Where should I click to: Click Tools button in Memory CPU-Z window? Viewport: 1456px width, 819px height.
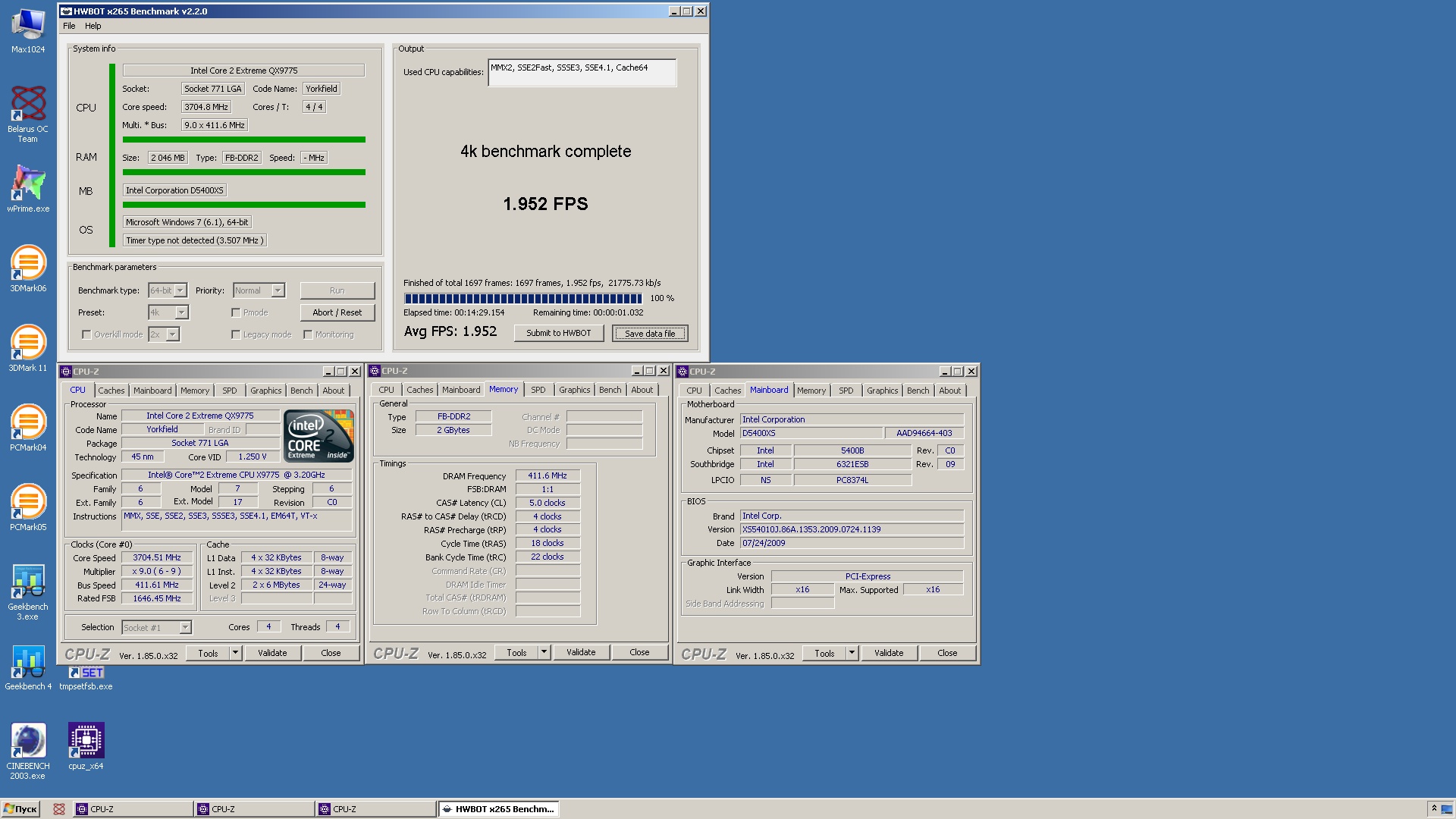[517, 652]
